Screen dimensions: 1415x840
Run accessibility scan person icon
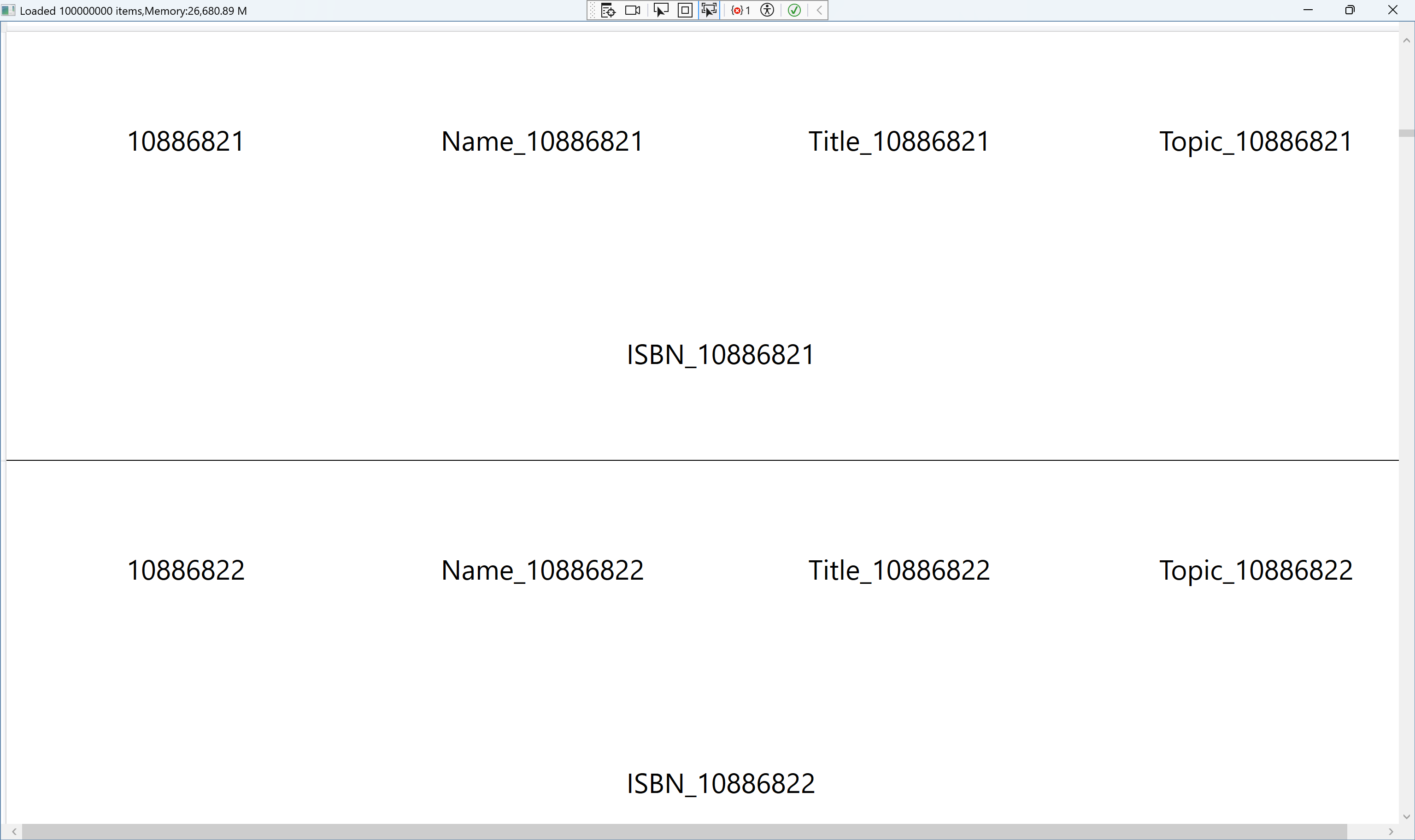point(767,10)
